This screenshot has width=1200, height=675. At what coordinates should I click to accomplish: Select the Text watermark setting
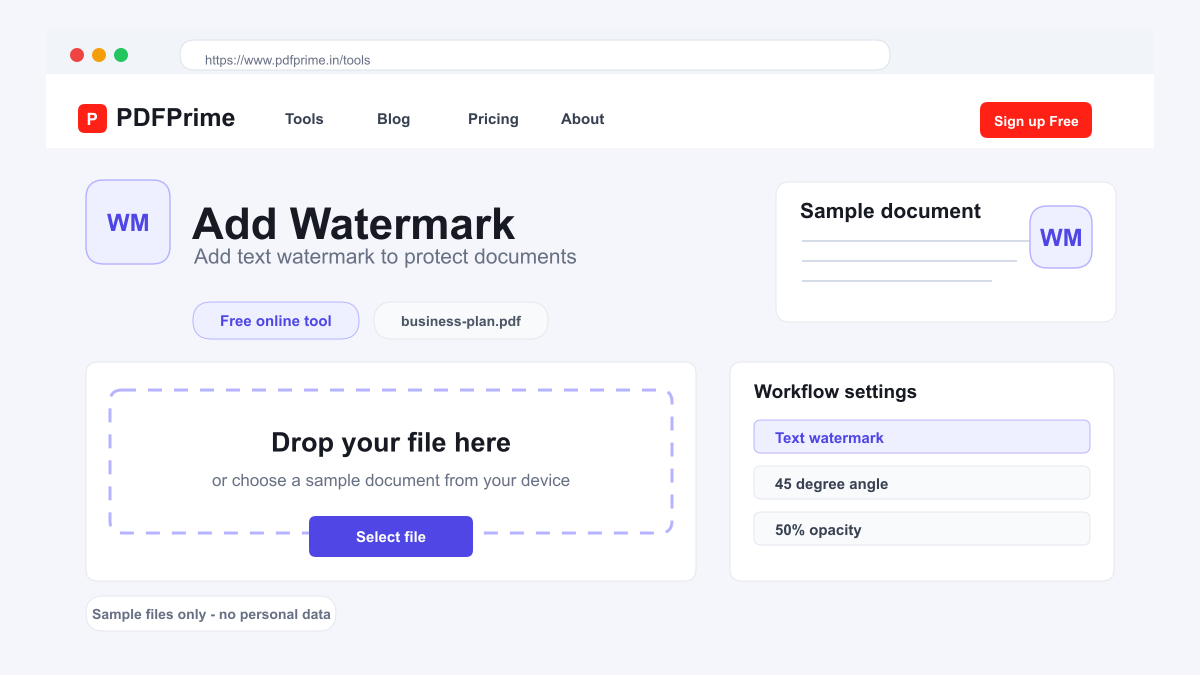coord(921,437)
